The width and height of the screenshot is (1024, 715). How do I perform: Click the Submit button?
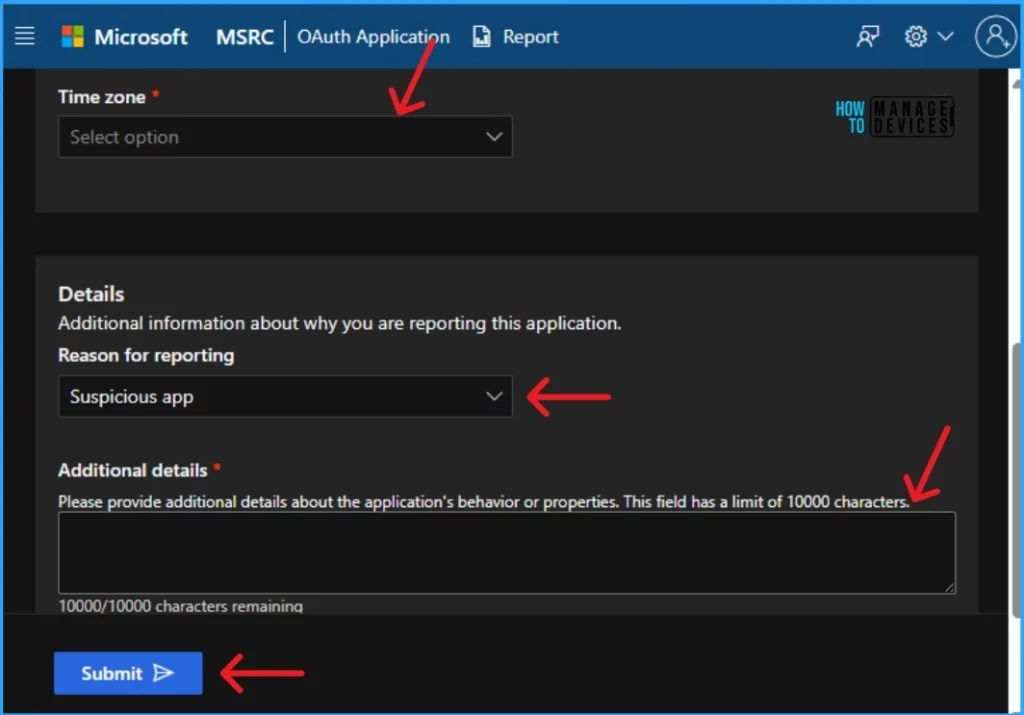pos(128,673)
